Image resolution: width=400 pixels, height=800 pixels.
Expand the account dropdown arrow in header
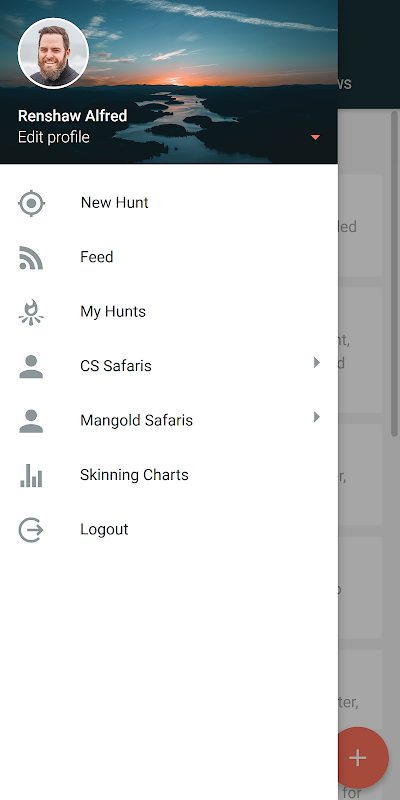coord(315,137)
